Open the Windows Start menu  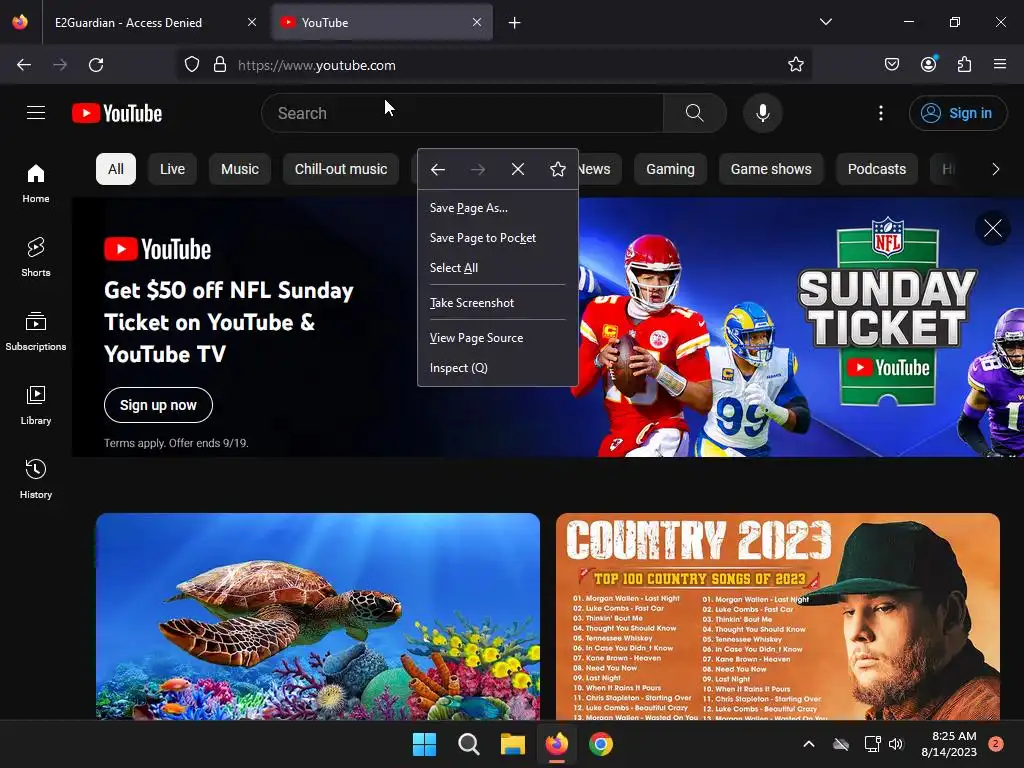coord(424,744)
